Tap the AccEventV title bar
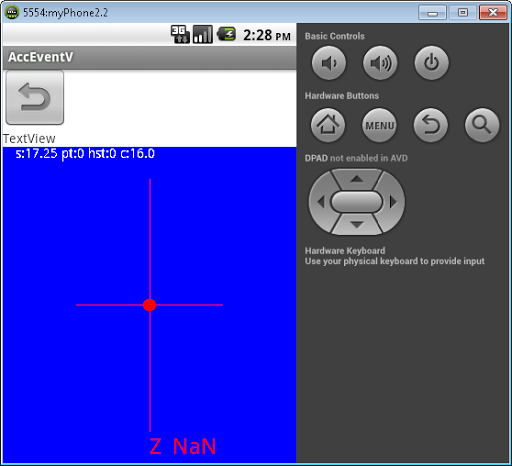 coord(149,57)
